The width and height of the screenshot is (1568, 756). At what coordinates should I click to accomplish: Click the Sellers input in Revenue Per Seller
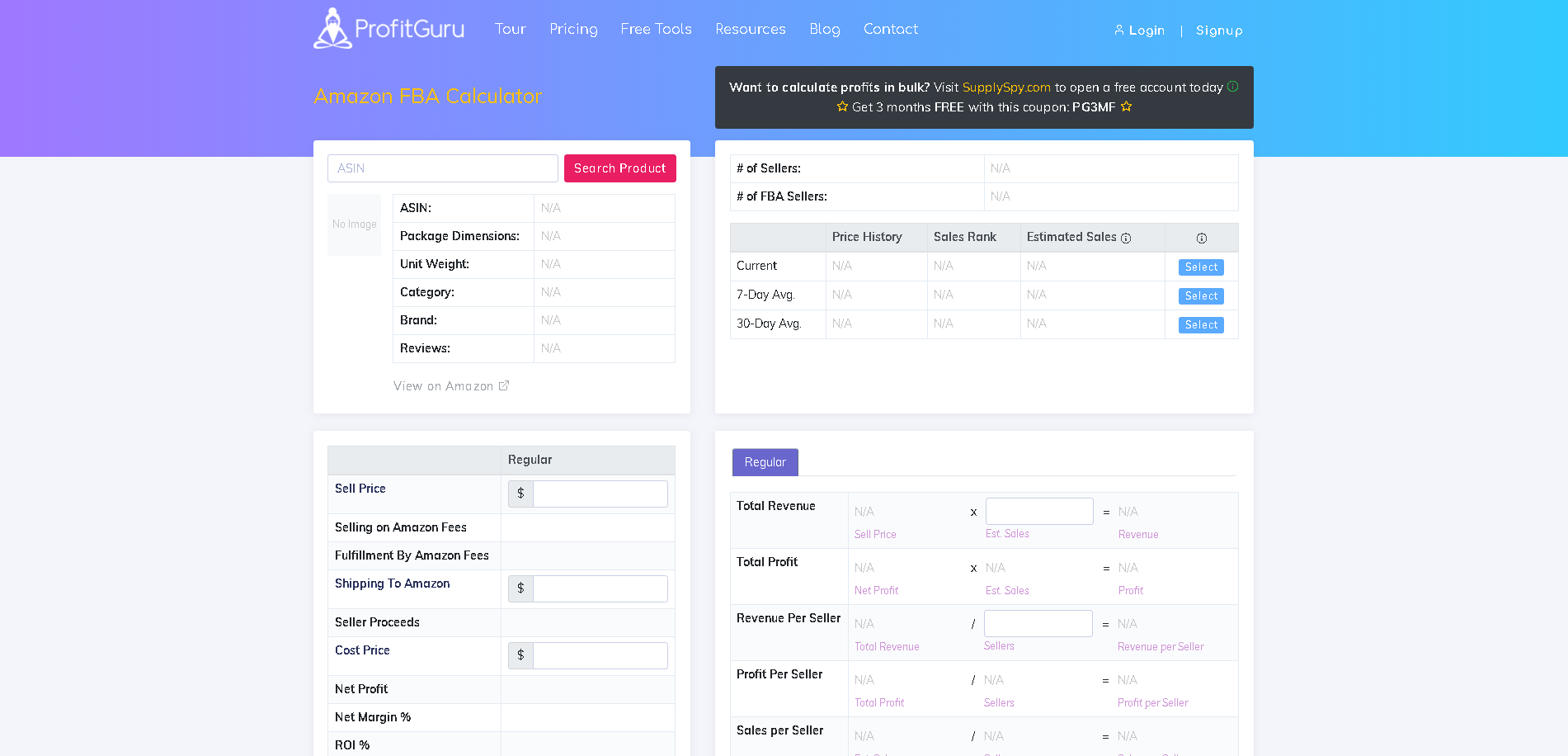pos(1038,624)
